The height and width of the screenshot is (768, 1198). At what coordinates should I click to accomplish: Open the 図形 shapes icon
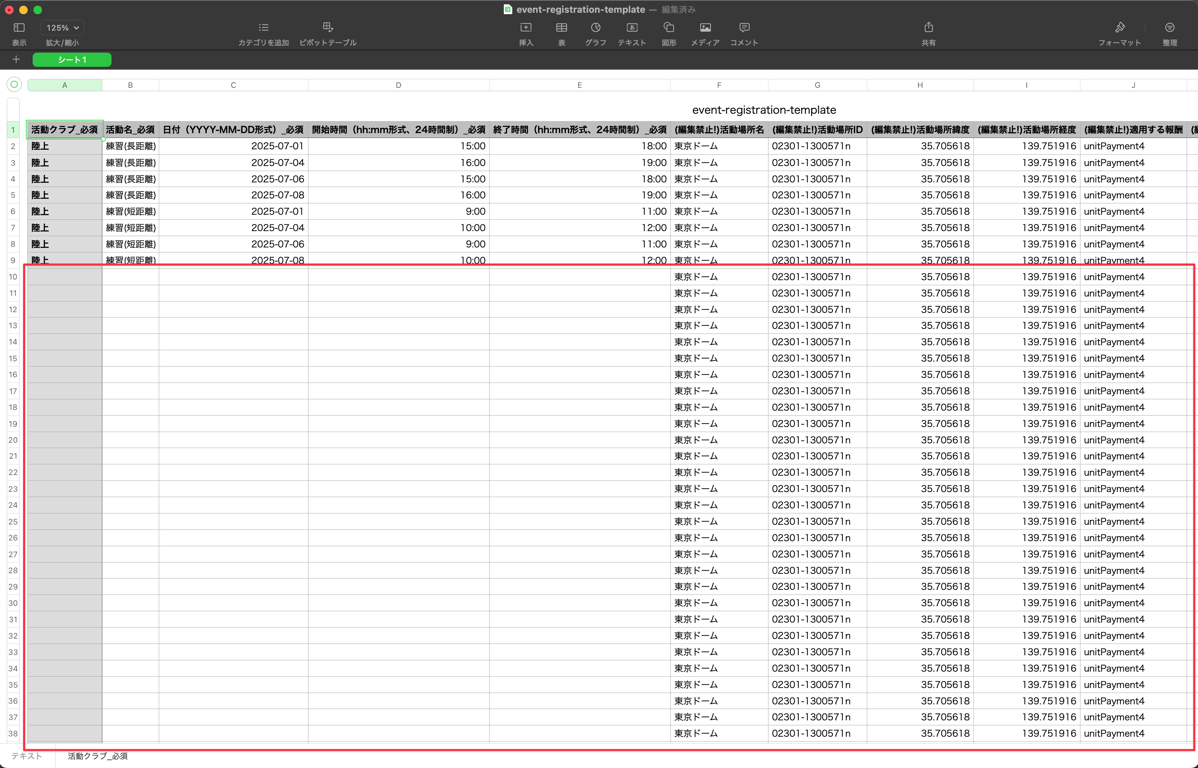tap(669, 28)
